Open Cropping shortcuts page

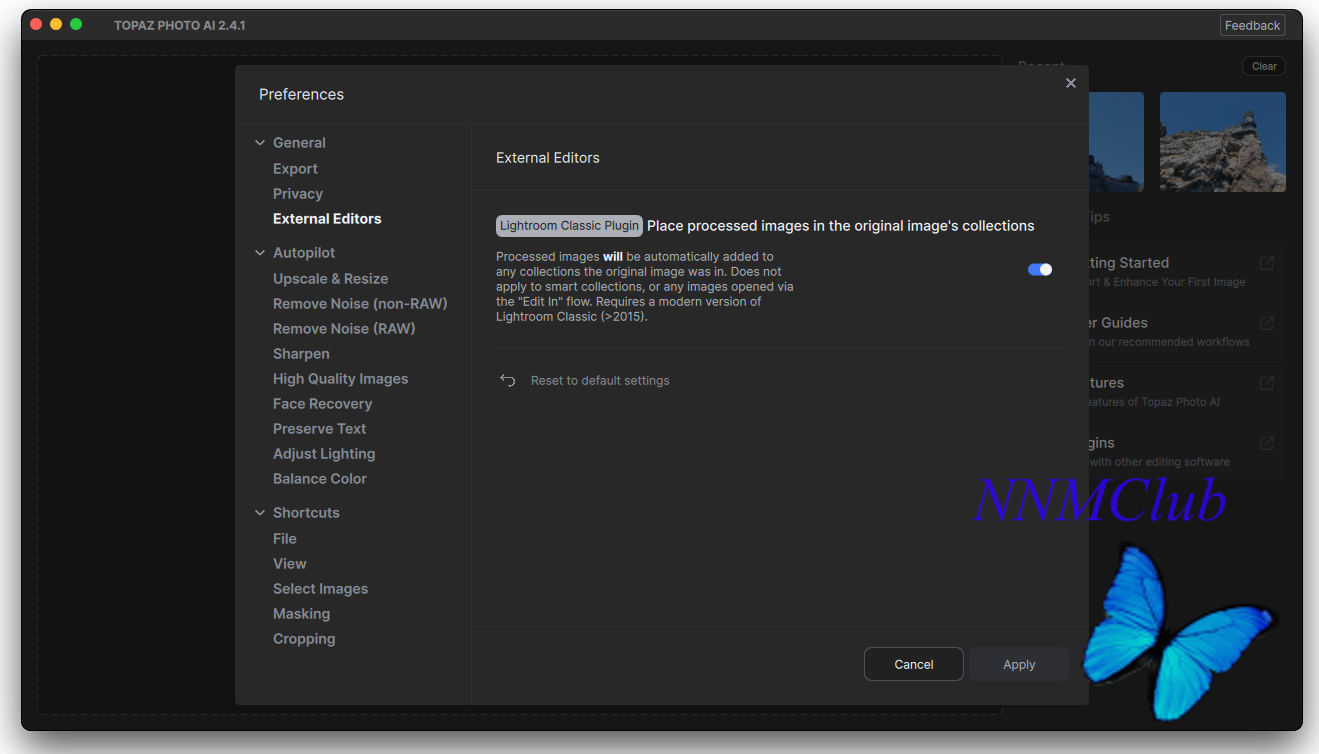point(304,639)
